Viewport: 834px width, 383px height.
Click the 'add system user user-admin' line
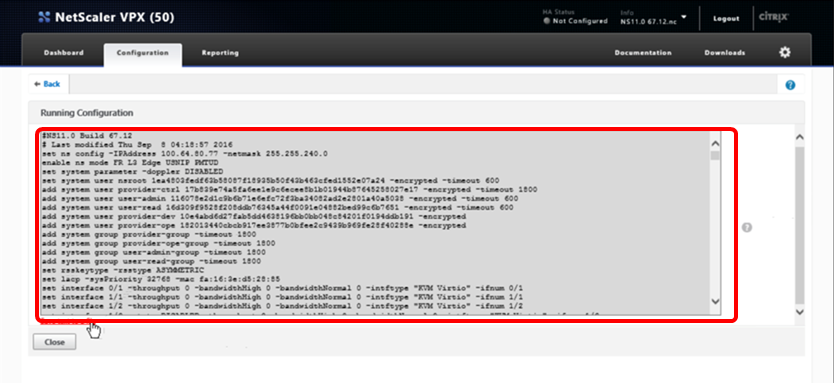pyautogui.click(x=280, y=198)
